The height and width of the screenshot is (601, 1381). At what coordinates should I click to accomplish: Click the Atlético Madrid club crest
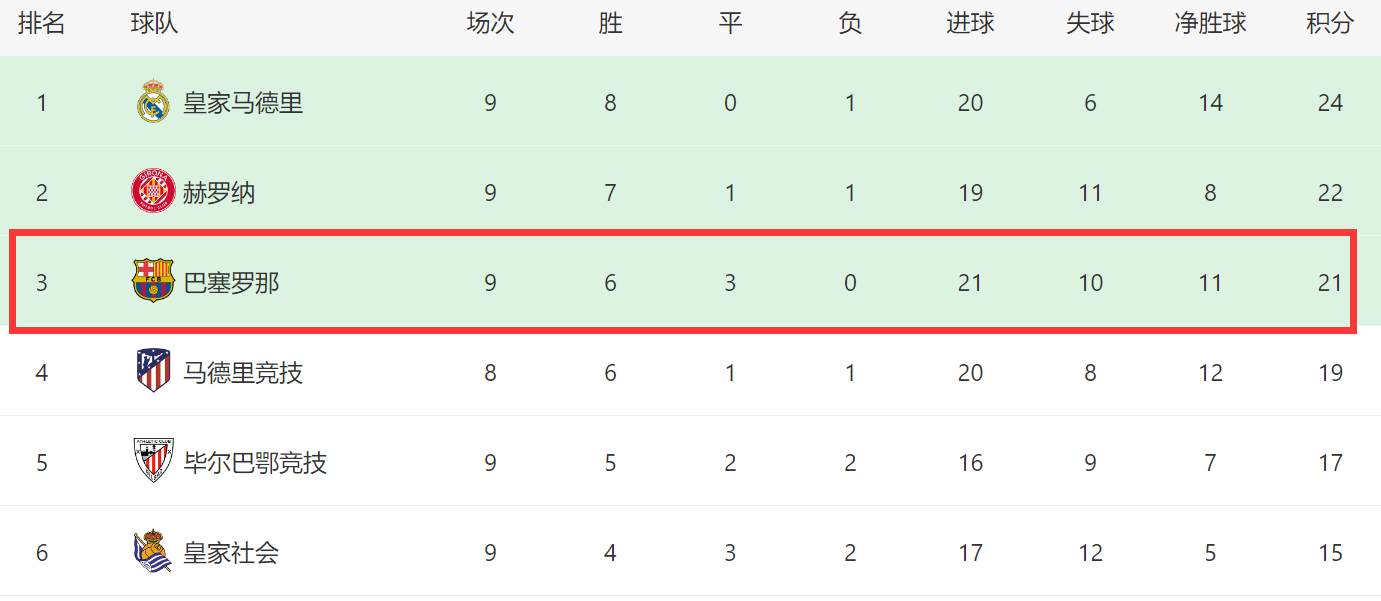point(153,371)
